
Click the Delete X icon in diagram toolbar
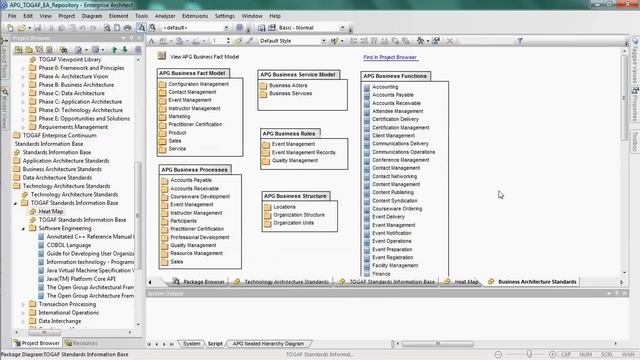[x=449, y=41]
